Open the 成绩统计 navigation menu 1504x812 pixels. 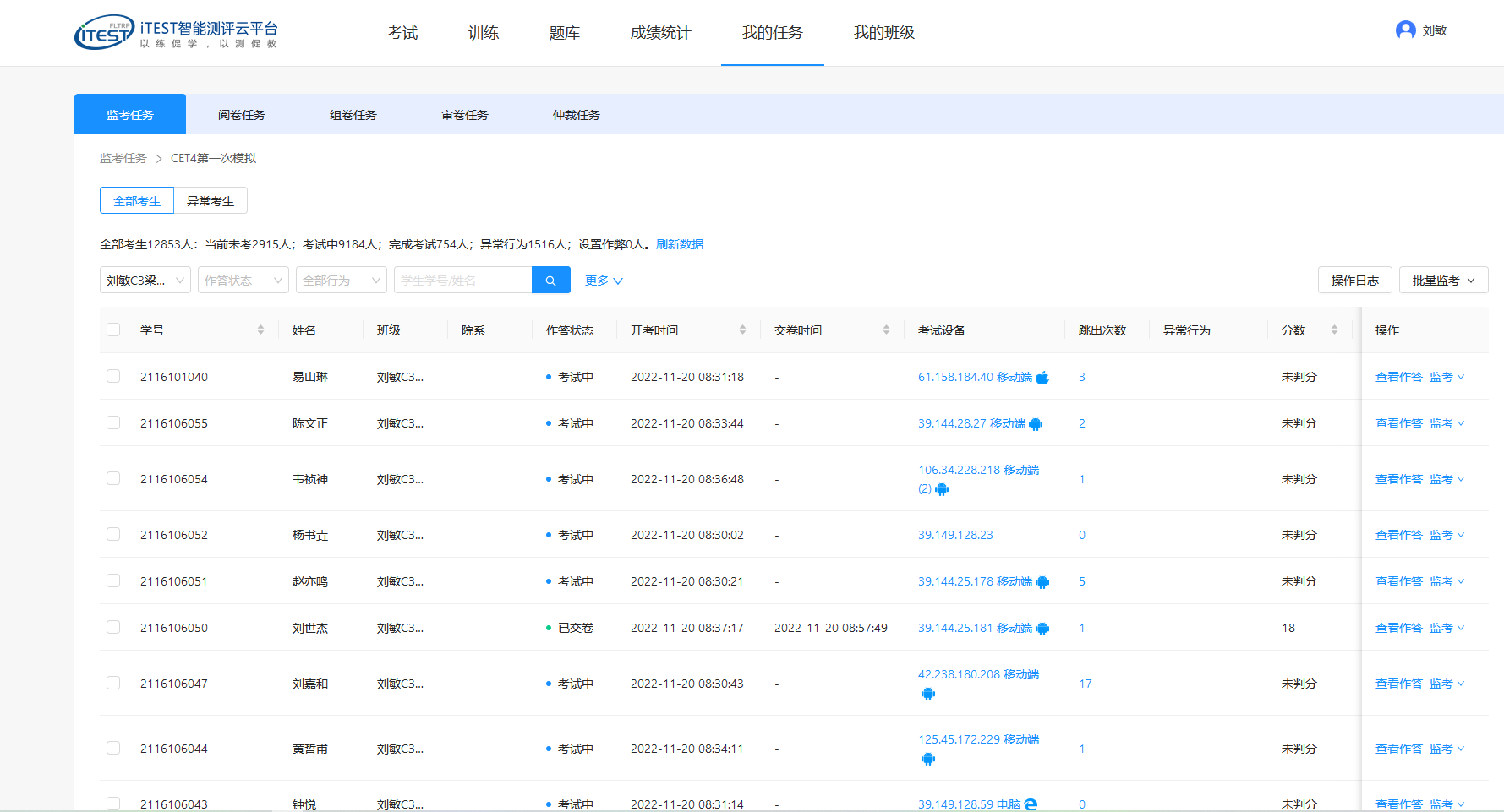(x=660, y=33)
